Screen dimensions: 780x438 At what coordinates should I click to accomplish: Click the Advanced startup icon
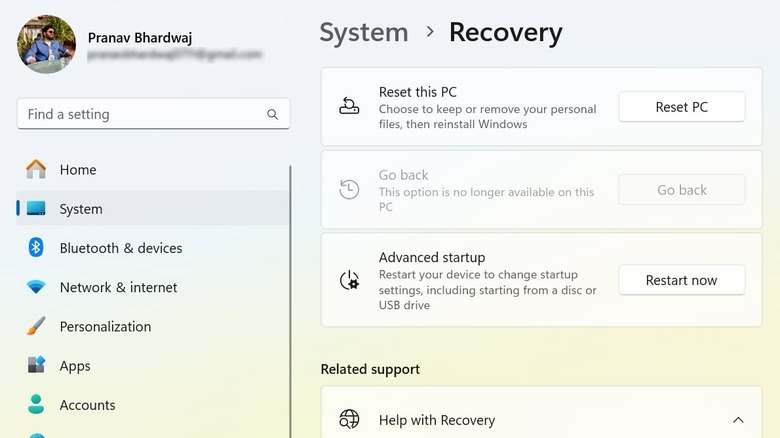[349, 281]
